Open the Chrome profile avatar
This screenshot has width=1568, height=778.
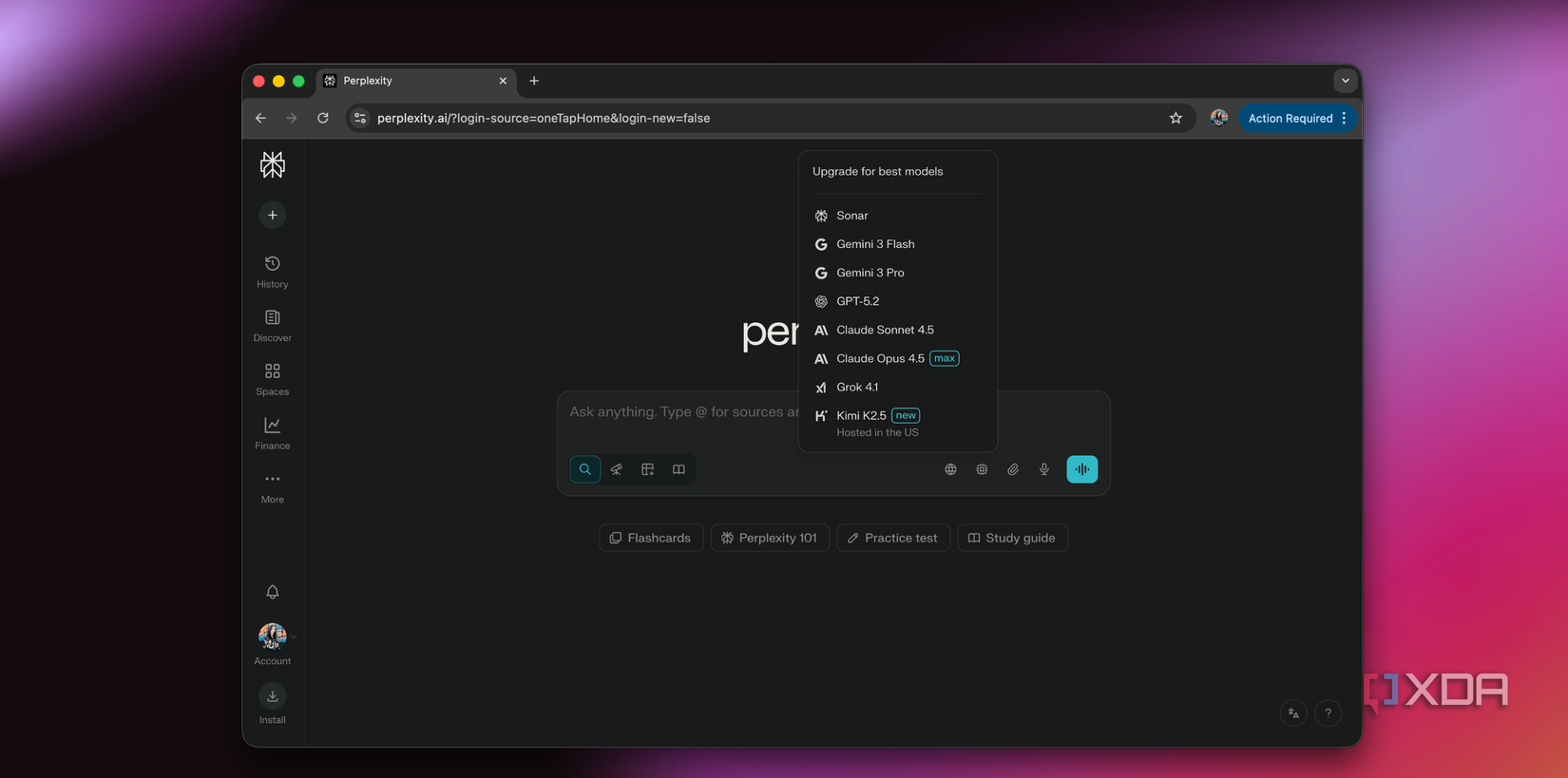[1219, 118]
